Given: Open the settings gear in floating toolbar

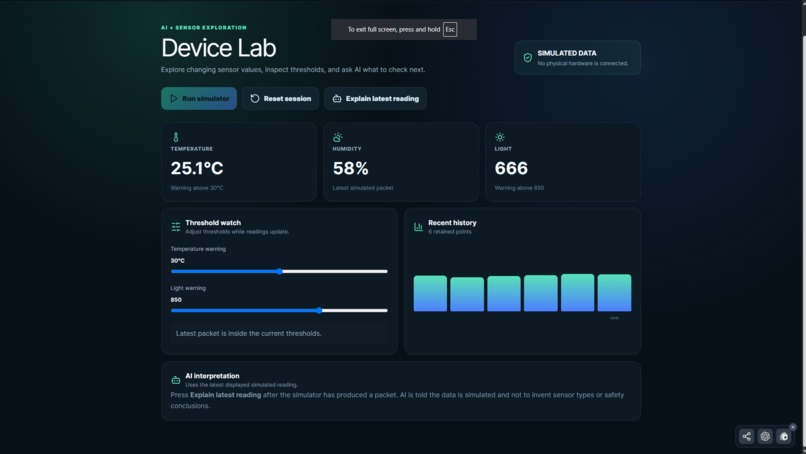Looking at the screenshot, I should 765,437.
